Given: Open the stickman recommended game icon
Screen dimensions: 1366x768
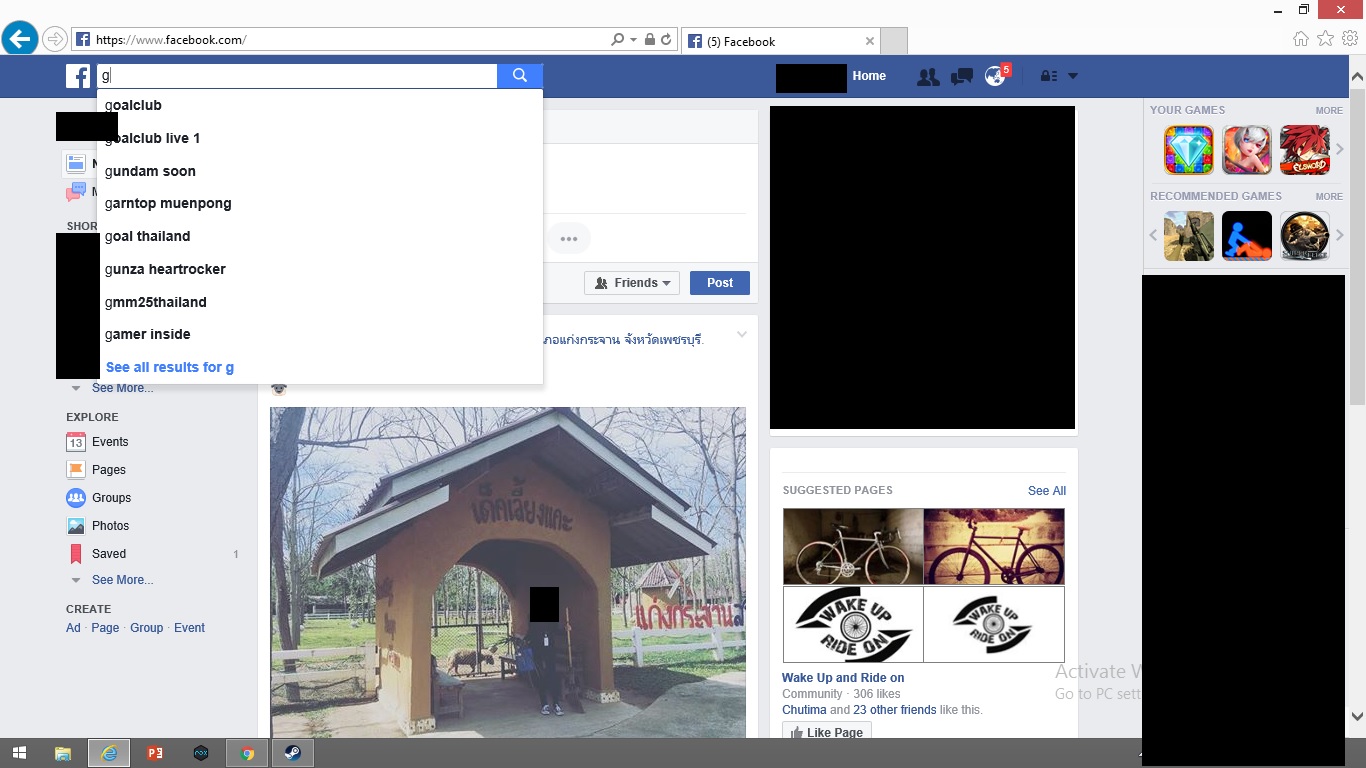Looking at the screenshot, I should coord(1247,236).
